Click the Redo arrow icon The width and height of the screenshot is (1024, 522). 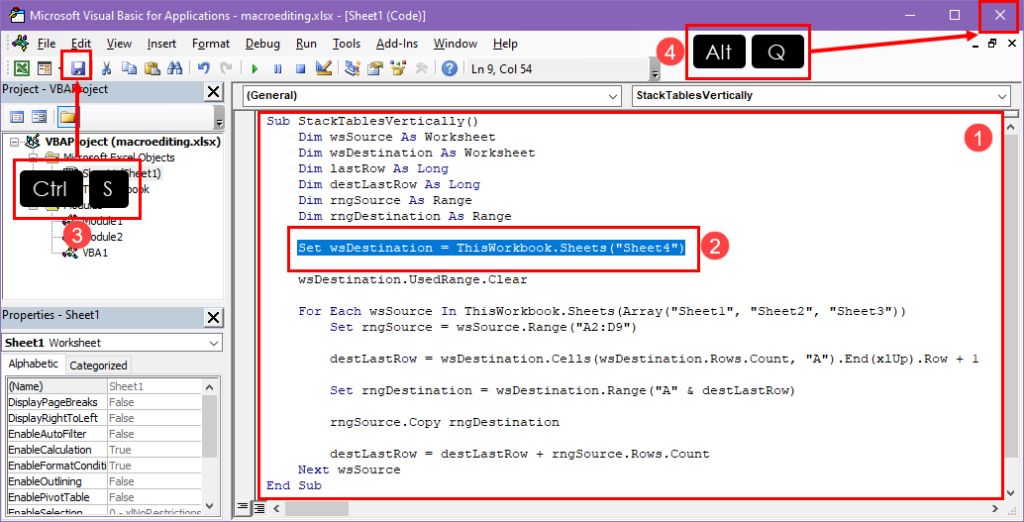(225, 69)
